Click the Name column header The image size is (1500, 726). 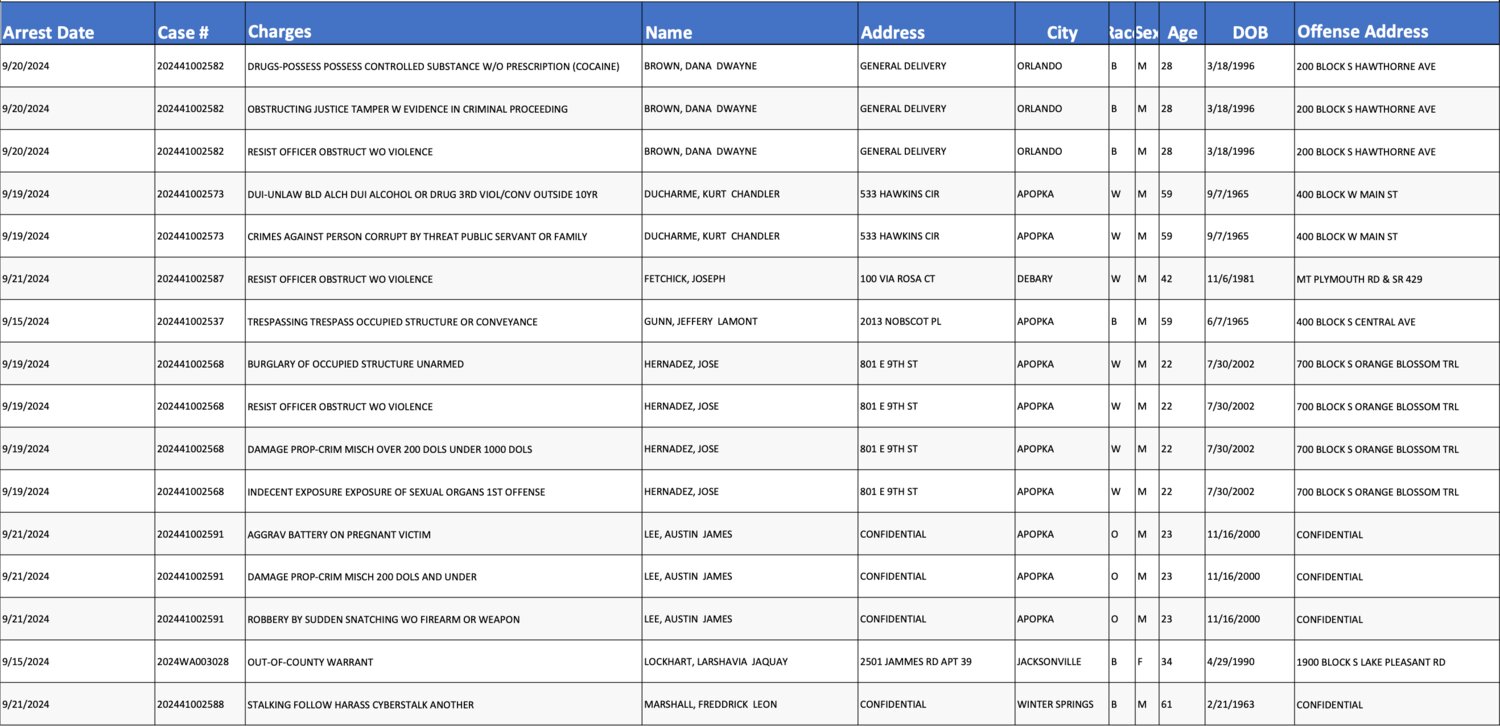pyautogui.click(x=750, y=23)
